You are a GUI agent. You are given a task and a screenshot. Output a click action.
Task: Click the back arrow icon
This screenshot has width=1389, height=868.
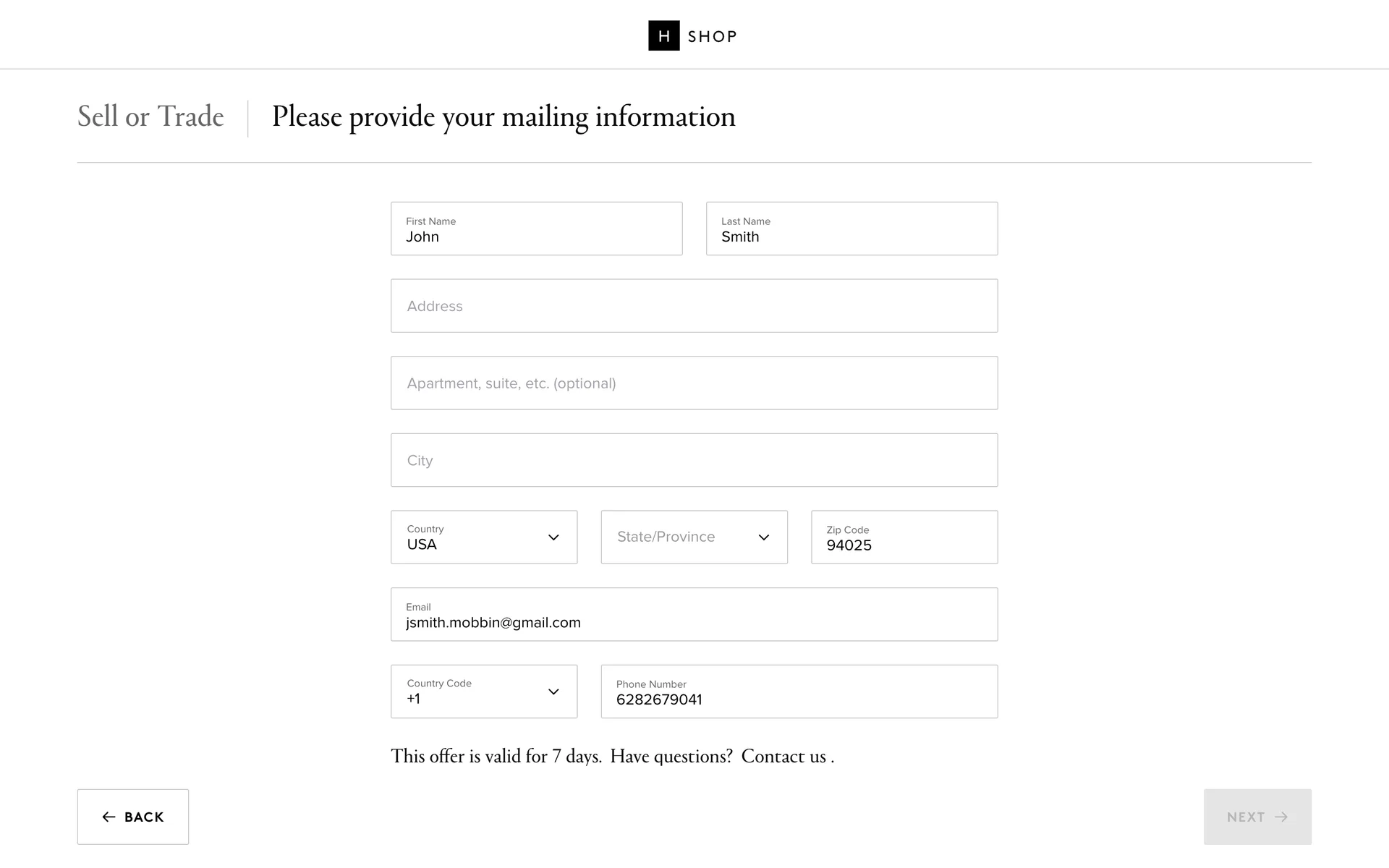(x=109, y=817)
